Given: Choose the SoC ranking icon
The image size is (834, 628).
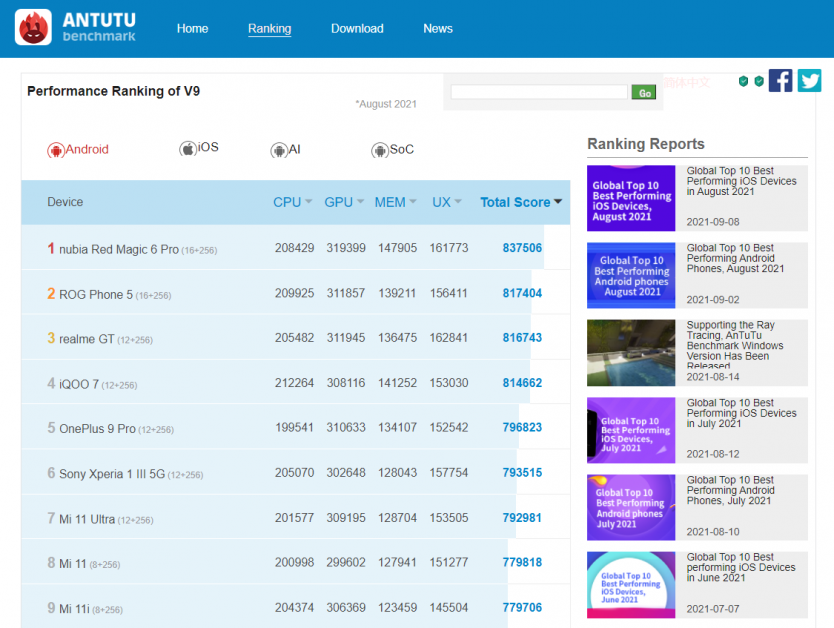Looking at the screenshot, I should tap(380, 150).
